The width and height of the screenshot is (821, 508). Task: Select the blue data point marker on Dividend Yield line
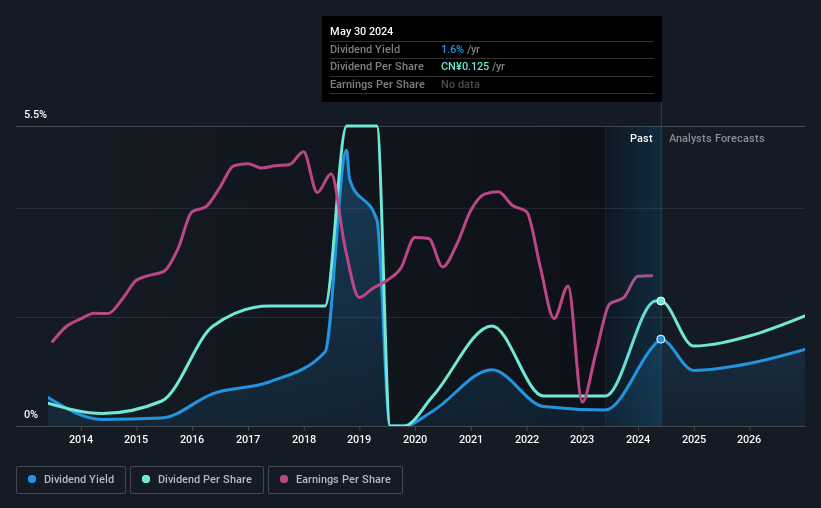click(x=661, y=339)
